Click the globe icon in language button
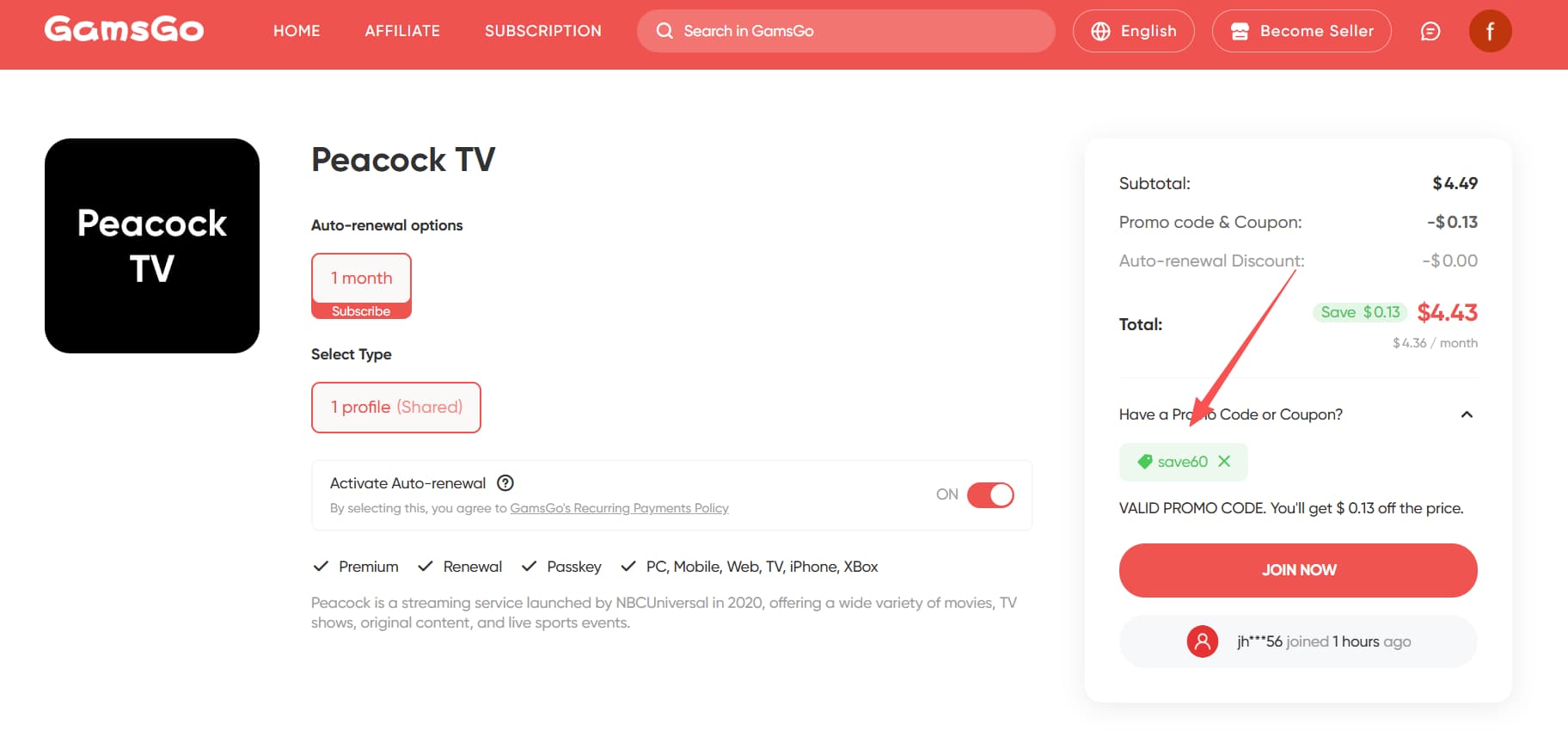 (x=1100, y=31)
